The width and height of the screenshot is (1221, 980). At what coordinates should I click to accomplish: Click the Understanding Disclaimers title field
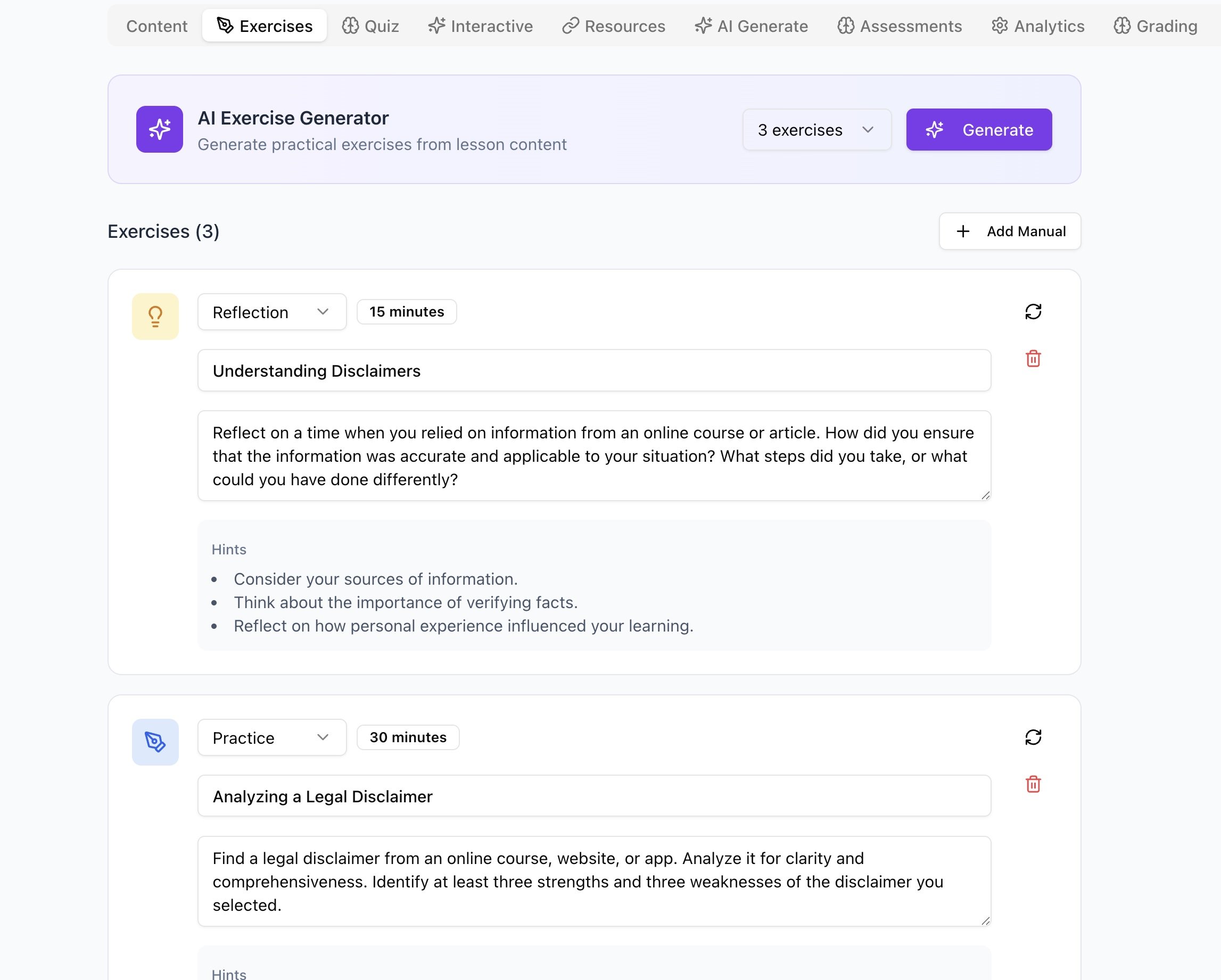tap(593, 371)
